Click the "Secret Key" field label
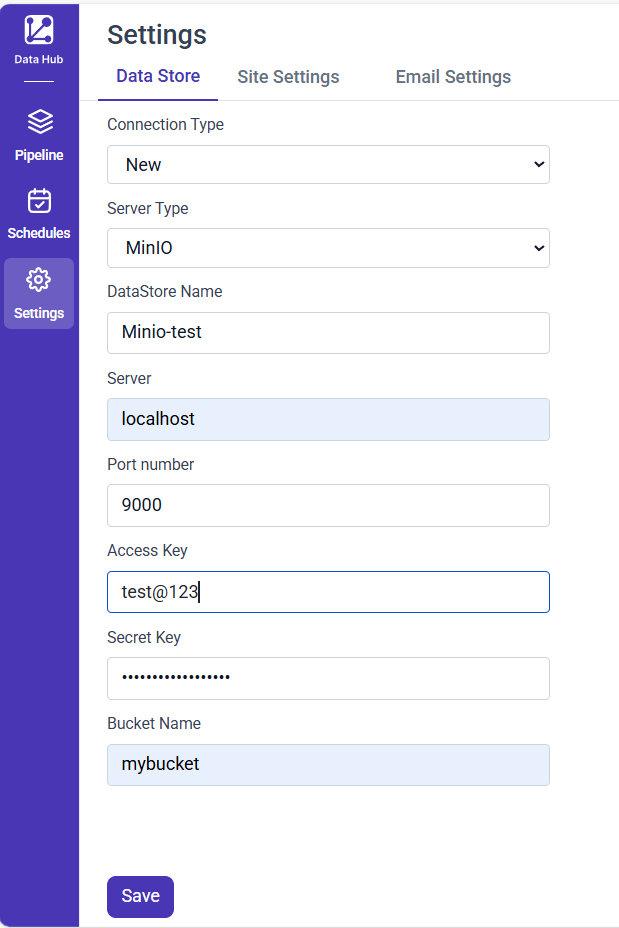619x928 pixels. [x=144, y=637]
